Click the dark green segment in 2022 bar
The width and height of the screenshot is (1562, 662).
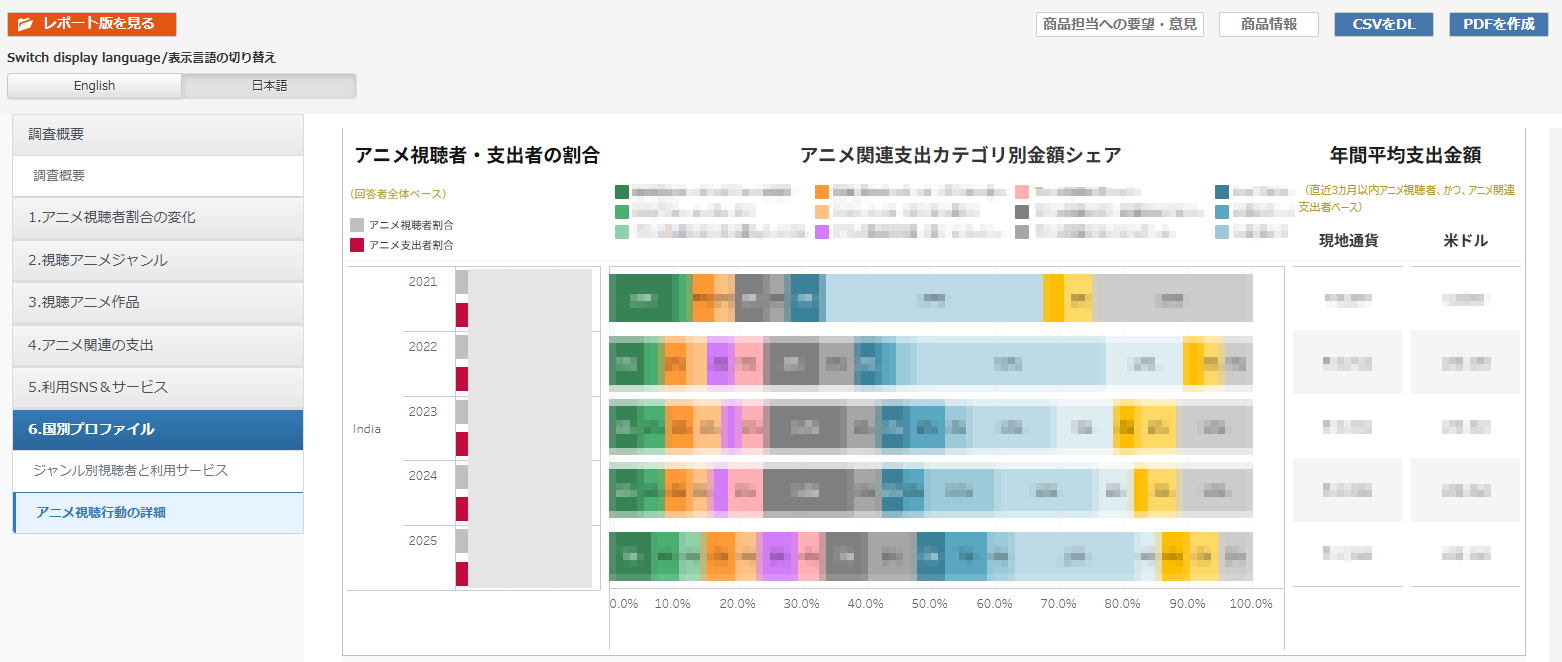626,362
